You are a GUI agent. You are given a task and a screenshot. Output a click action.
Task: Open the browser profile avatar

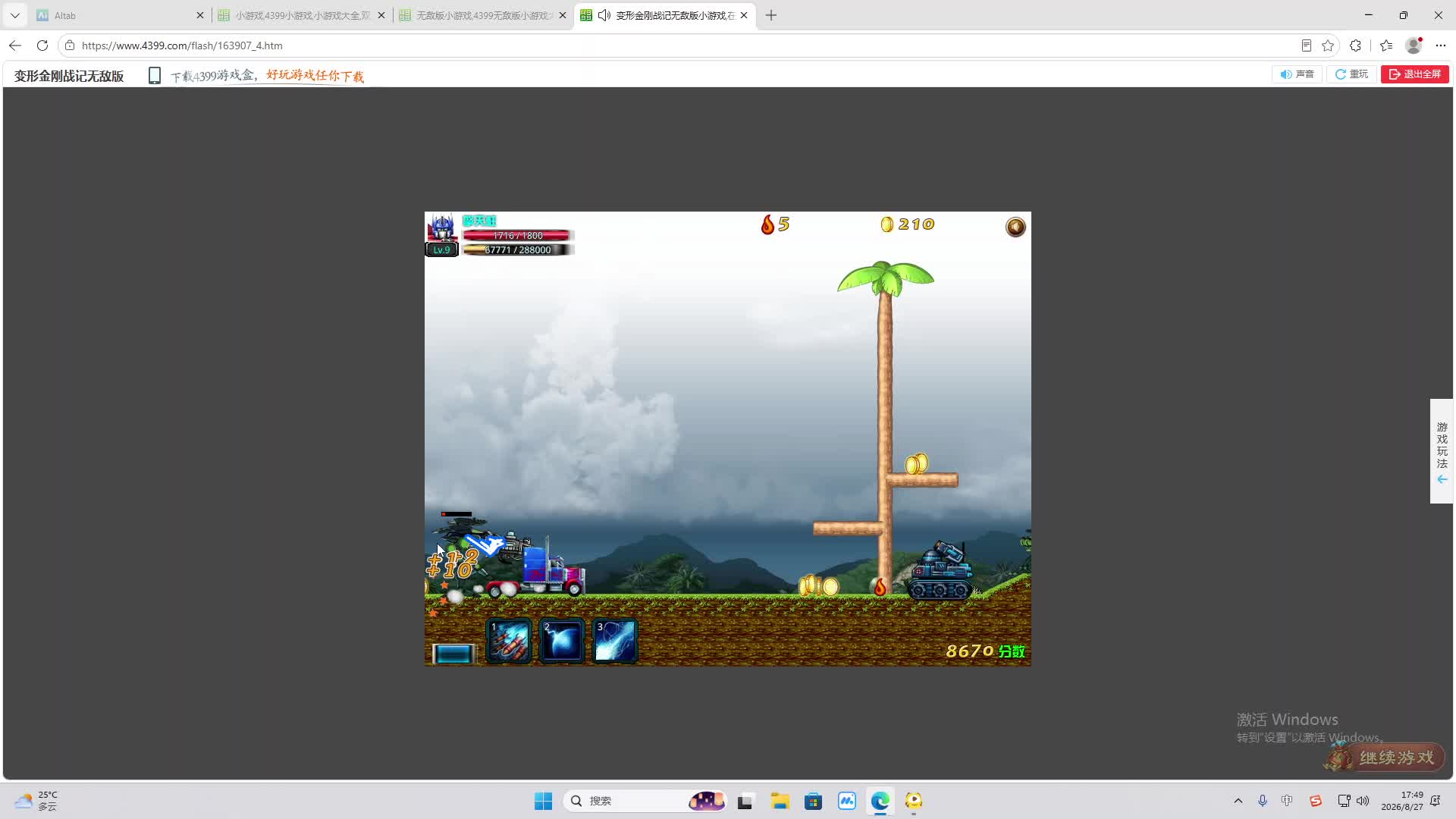[1414, 45]
